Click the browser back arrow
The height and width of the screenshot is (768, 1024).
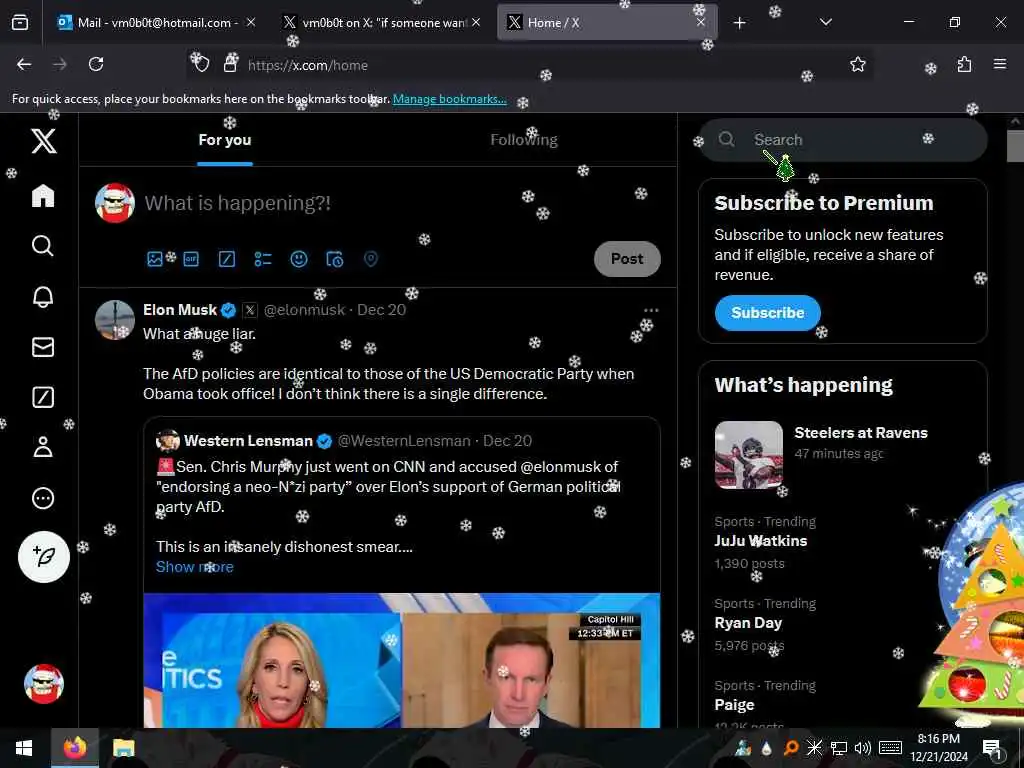pos(24,64)
